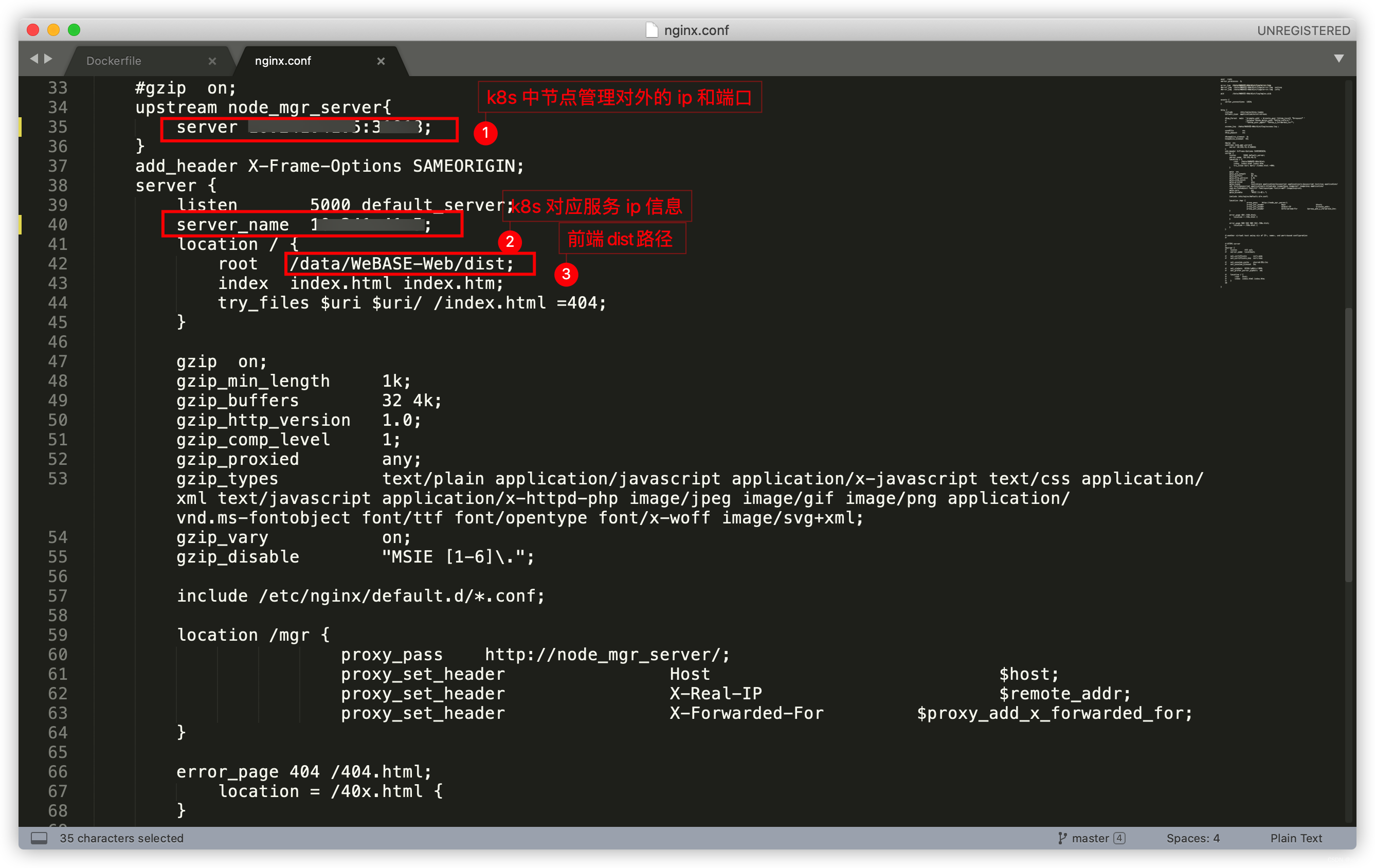Screen dimensions: 1375x868
Task: Change syntax via Plain Text selector
Action: coord(1296,838)
